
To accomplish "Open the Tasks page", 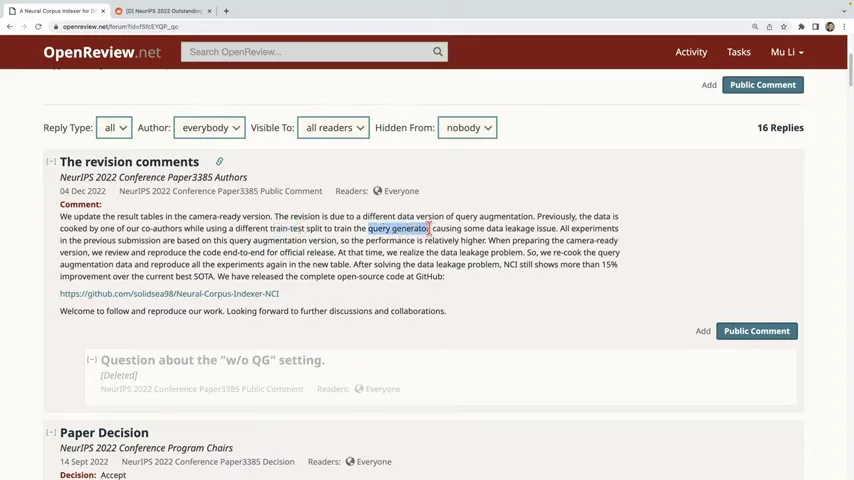I will tap(739, 52).
